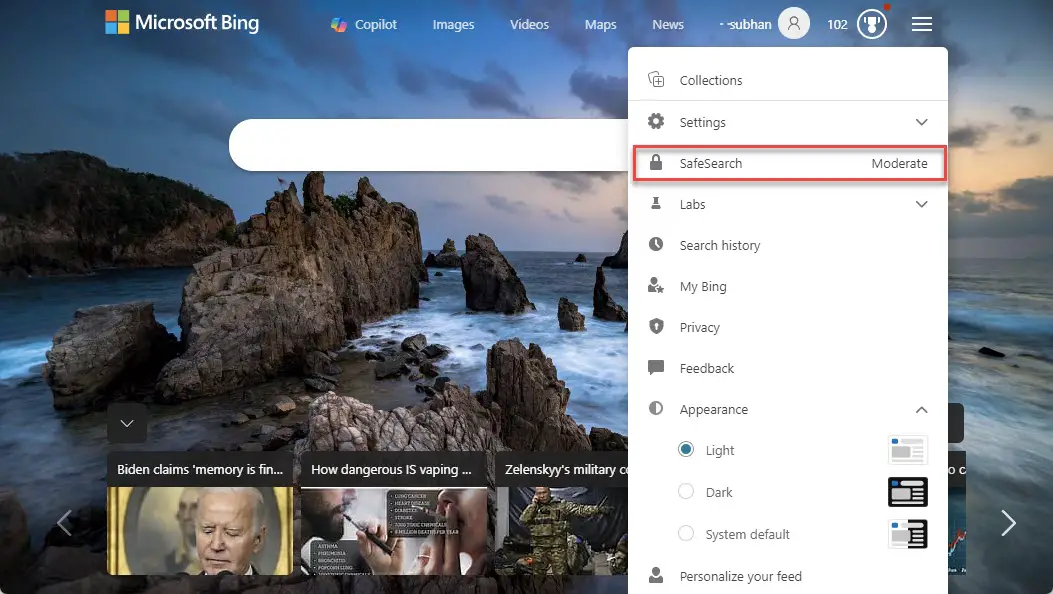Click the vaping story image thumbnail
This screenshot has height=594, width=1053.
point(394,531)
